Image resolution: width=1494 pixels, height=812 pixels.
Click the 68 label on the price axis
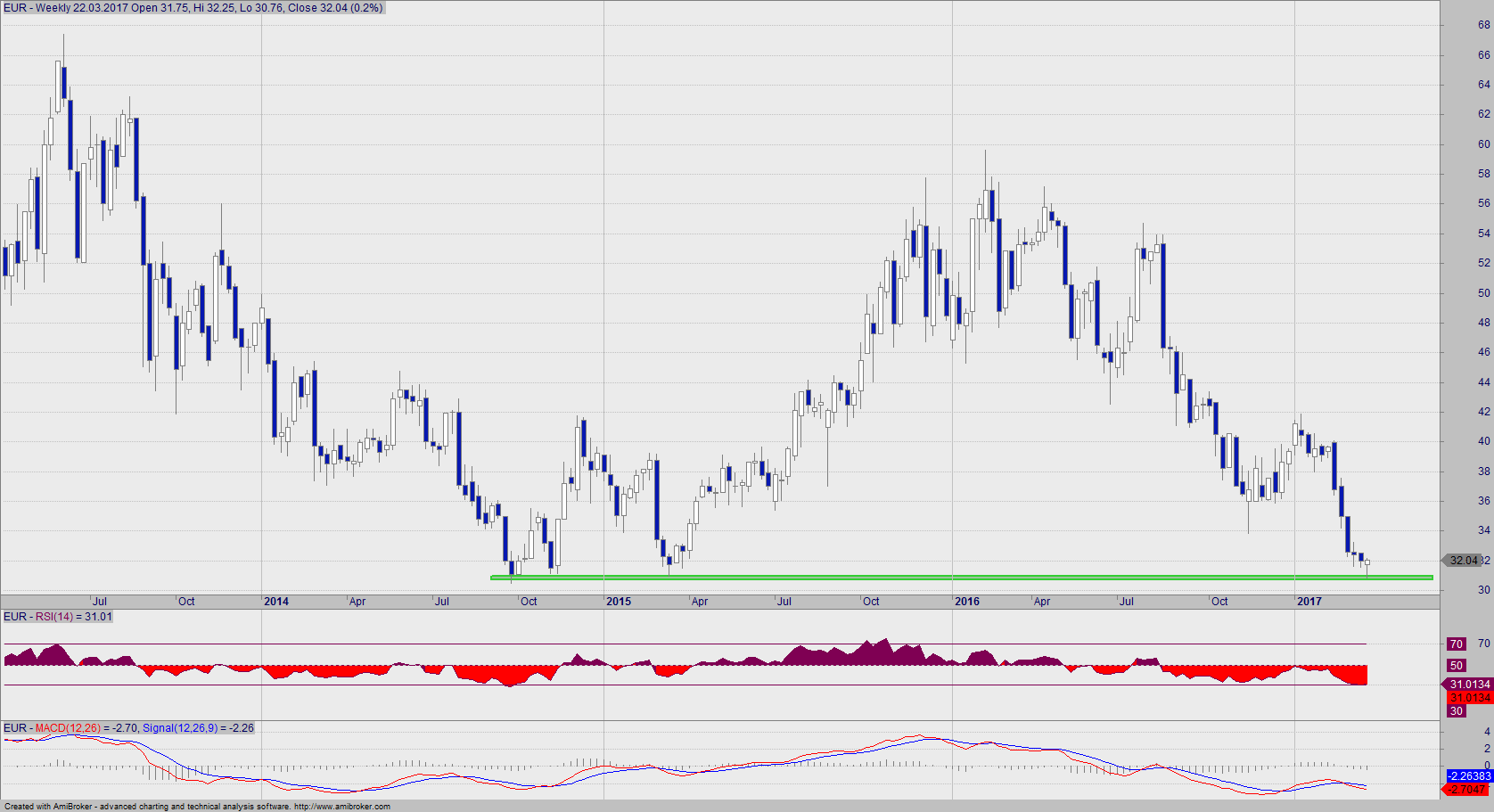tap(1483, 25)
